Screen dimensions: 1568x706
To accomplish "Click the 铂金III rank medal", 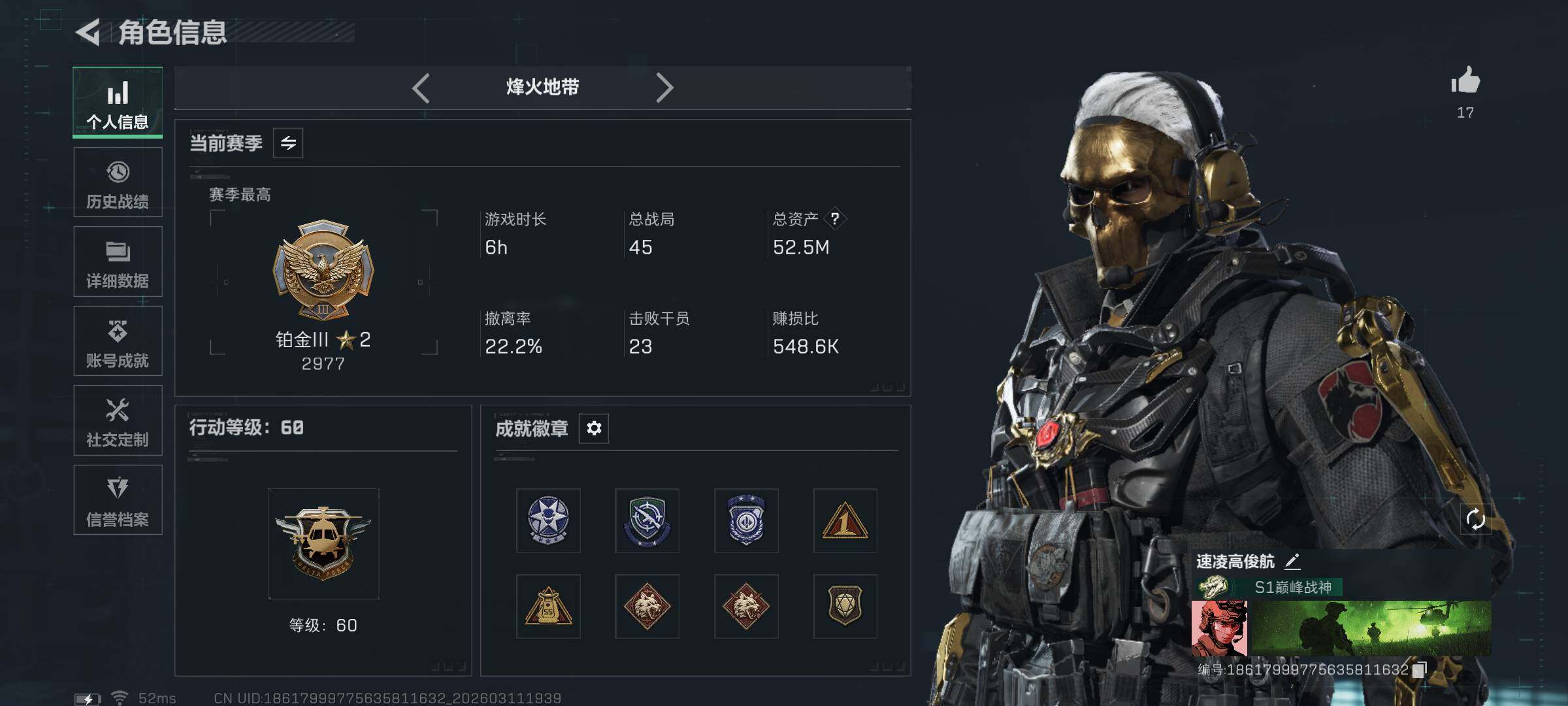I will [x=323, y=269].
